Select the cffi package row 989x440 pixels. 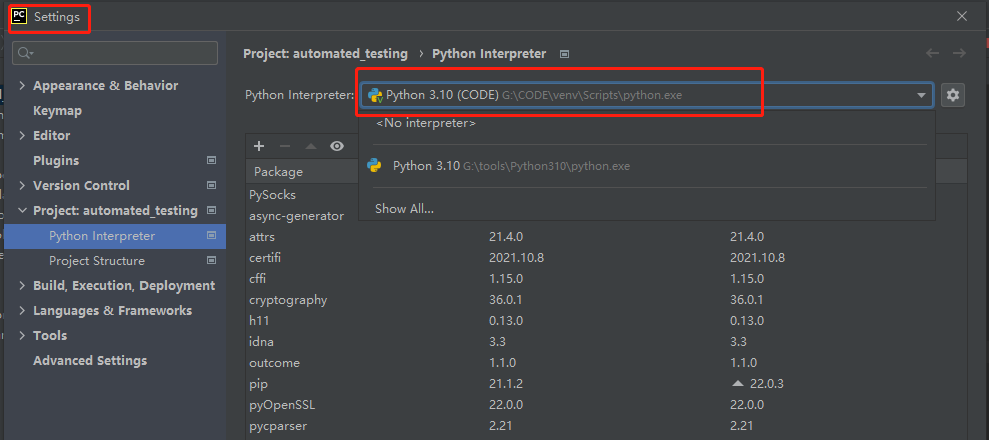click(x=606, y=279)
